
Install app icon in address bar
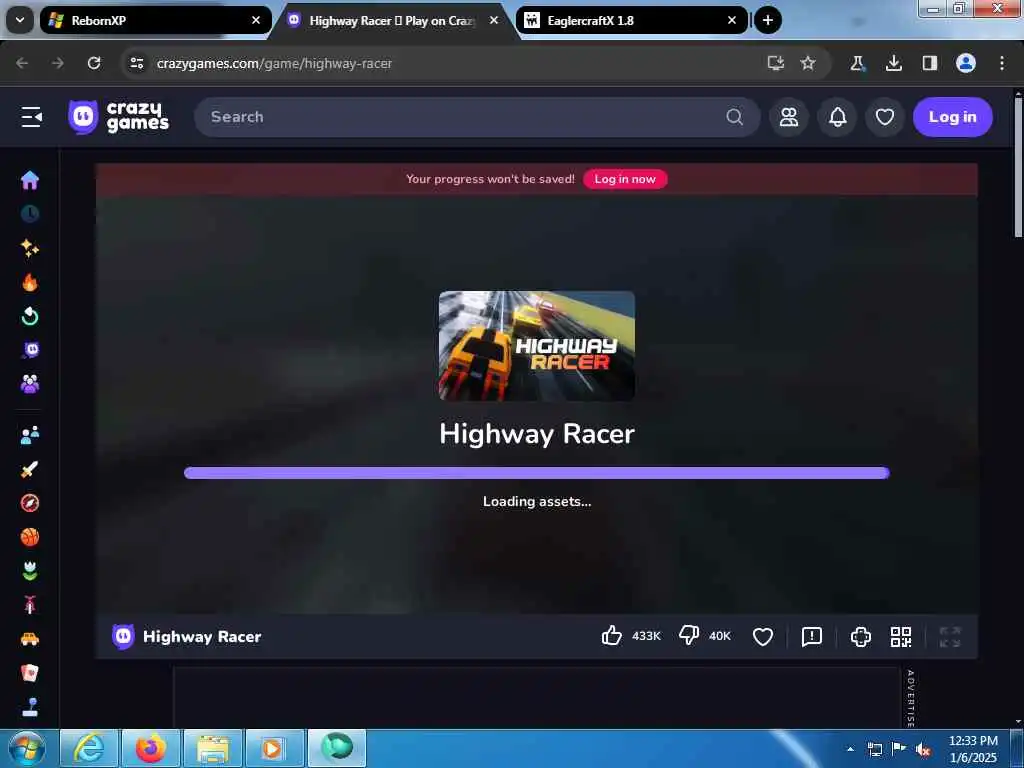point(775,63)
